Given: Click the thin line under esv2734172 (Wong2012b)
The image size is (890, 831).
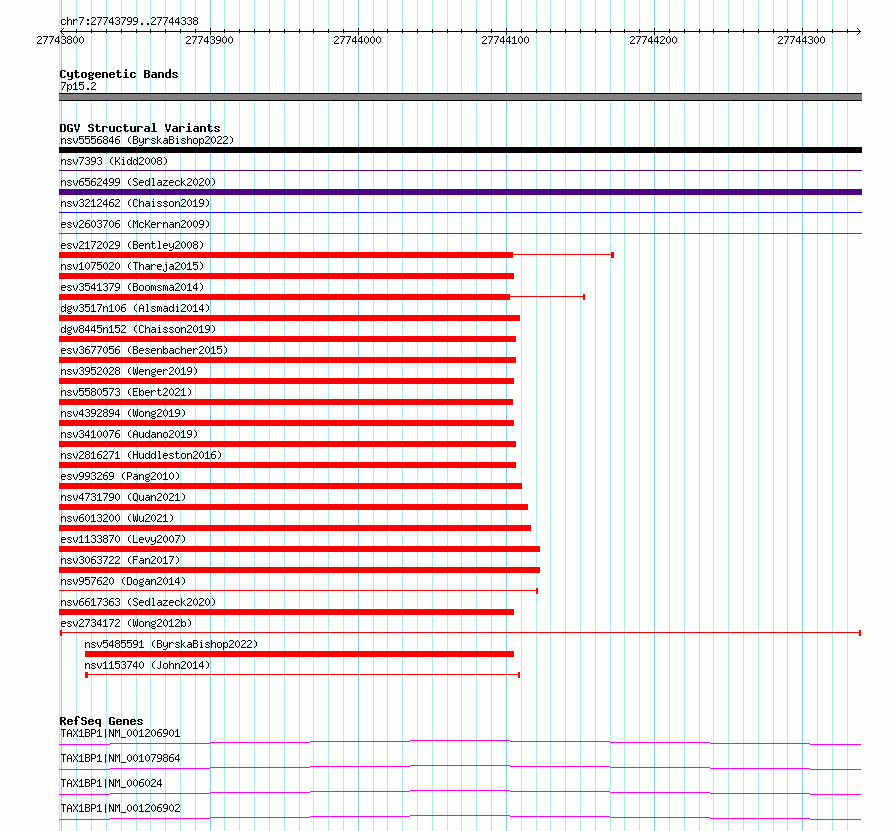Looking at the screenshot, I should coord(460,633).
